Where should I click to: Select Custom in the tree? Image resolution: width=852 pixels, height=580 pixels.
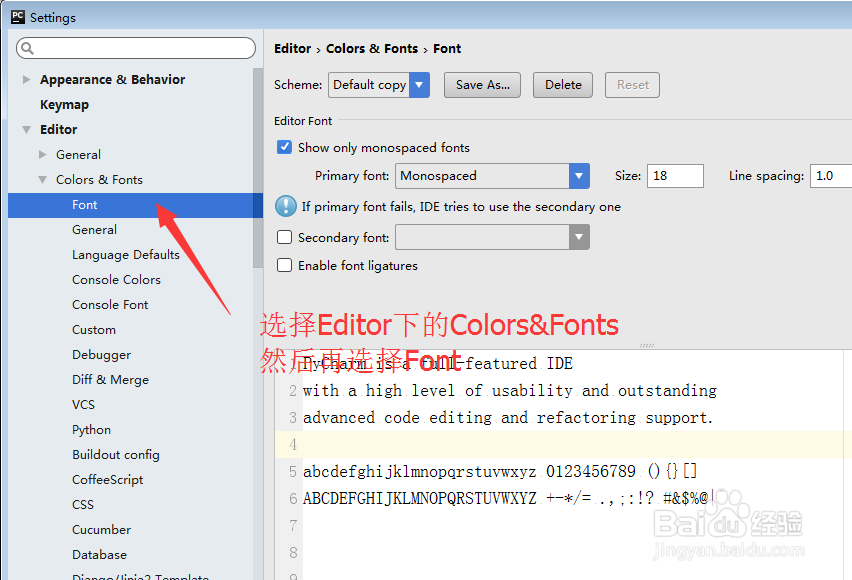[94, 330]
